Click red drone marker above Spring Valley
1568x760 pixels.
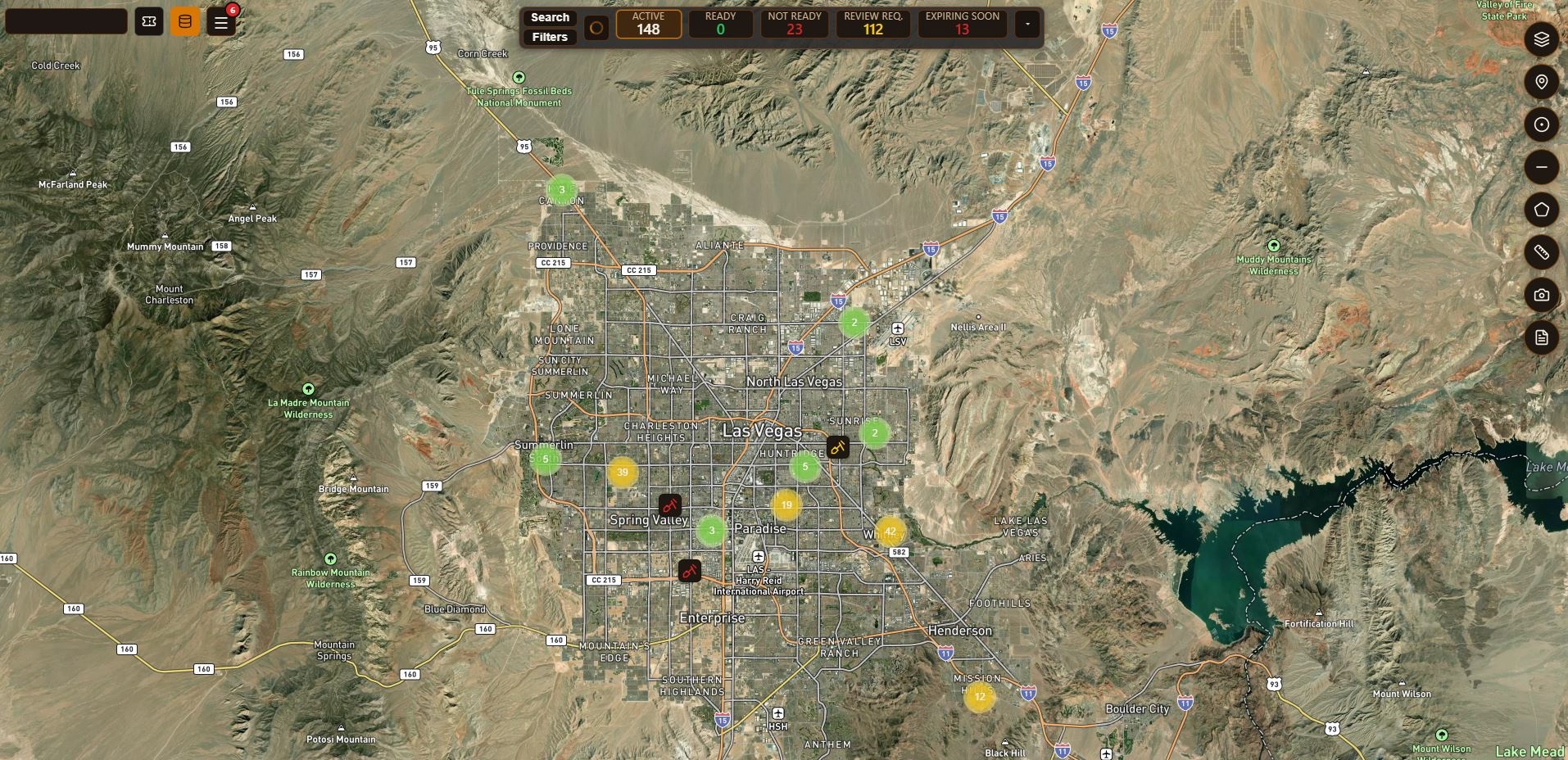click(x=670, y=505)
